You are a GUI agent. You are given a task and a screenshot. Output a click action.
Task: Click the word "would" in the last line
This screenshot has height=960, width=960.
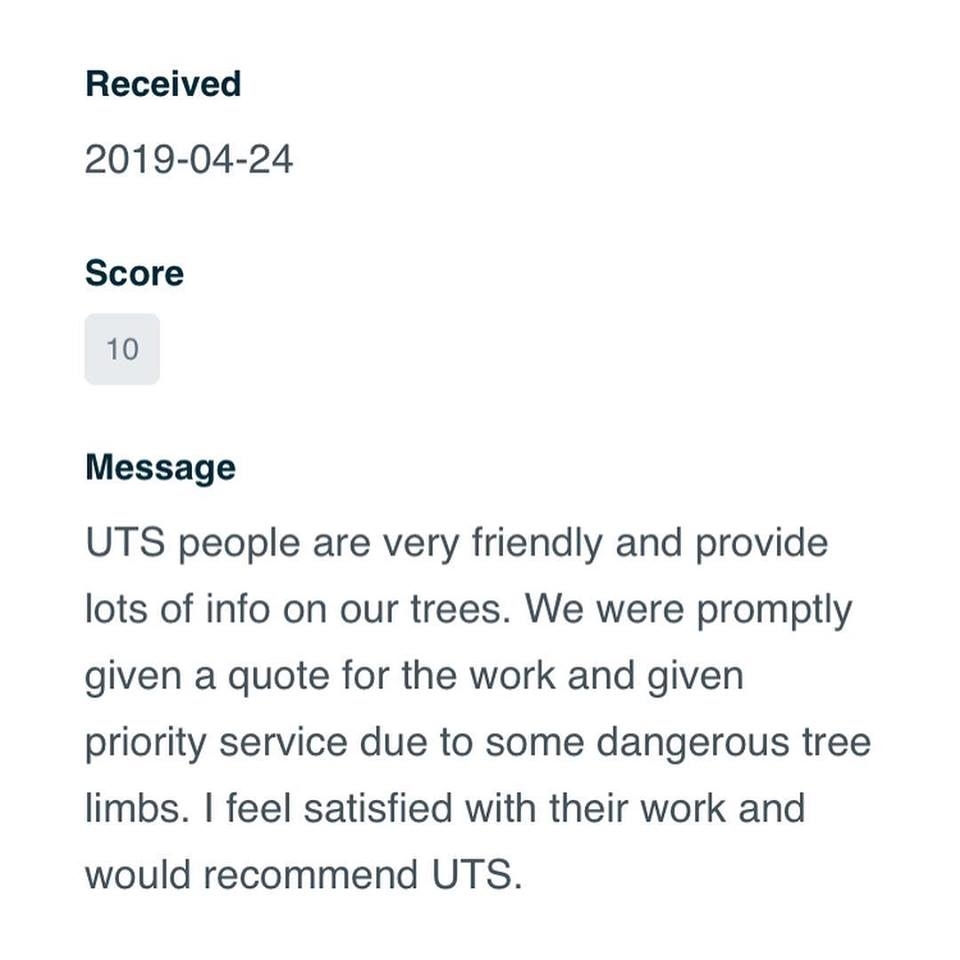coord(138,874)
